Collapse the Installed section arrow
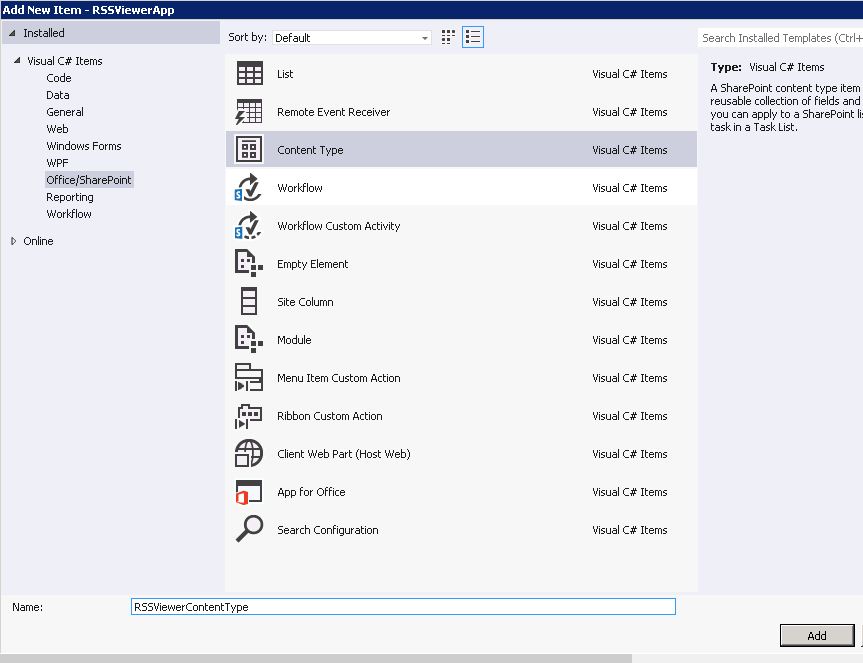The height and width of the screenshot is (663, 863). coord(12,33)
